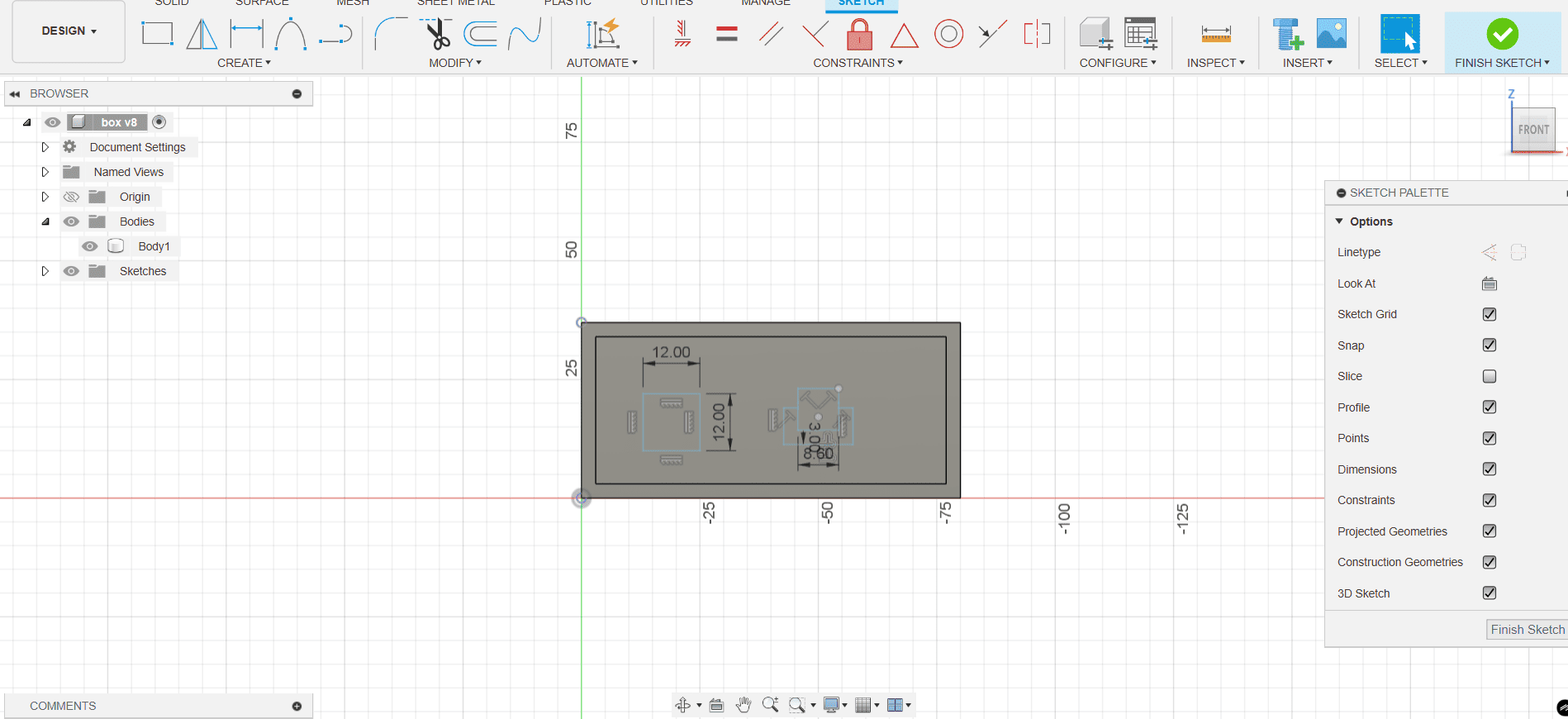Collapse the Options section in Sketch Palette

tap(1340, 221)
